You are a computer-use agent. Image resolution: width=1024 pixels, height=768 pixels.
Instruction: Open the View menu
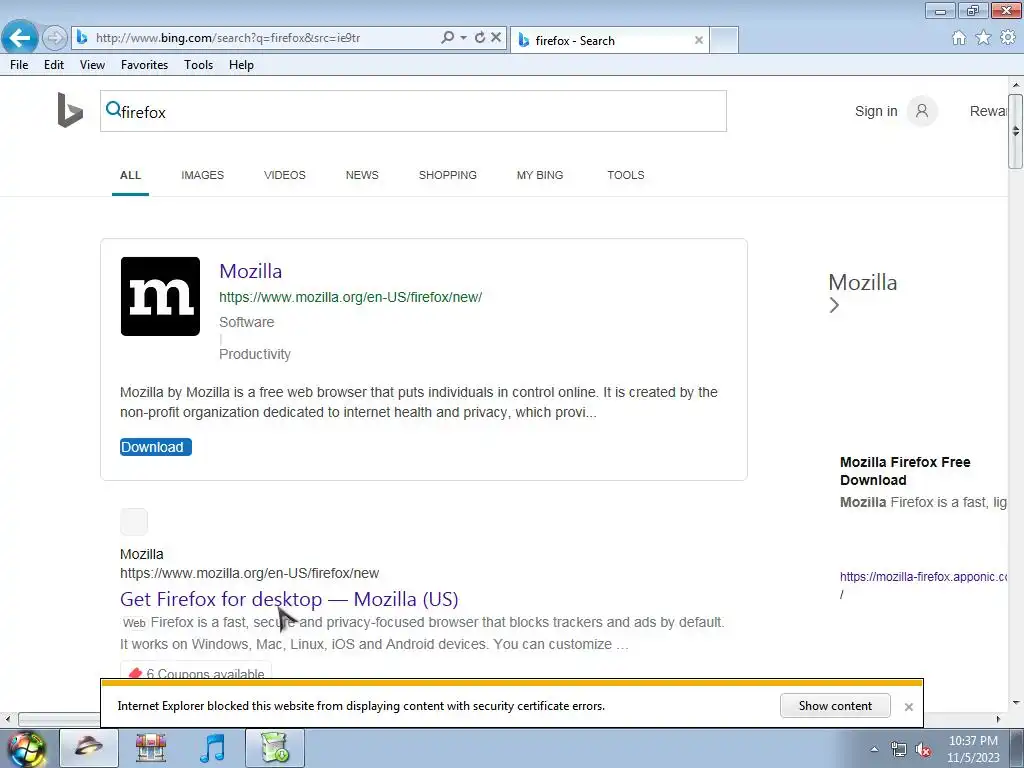92,65
